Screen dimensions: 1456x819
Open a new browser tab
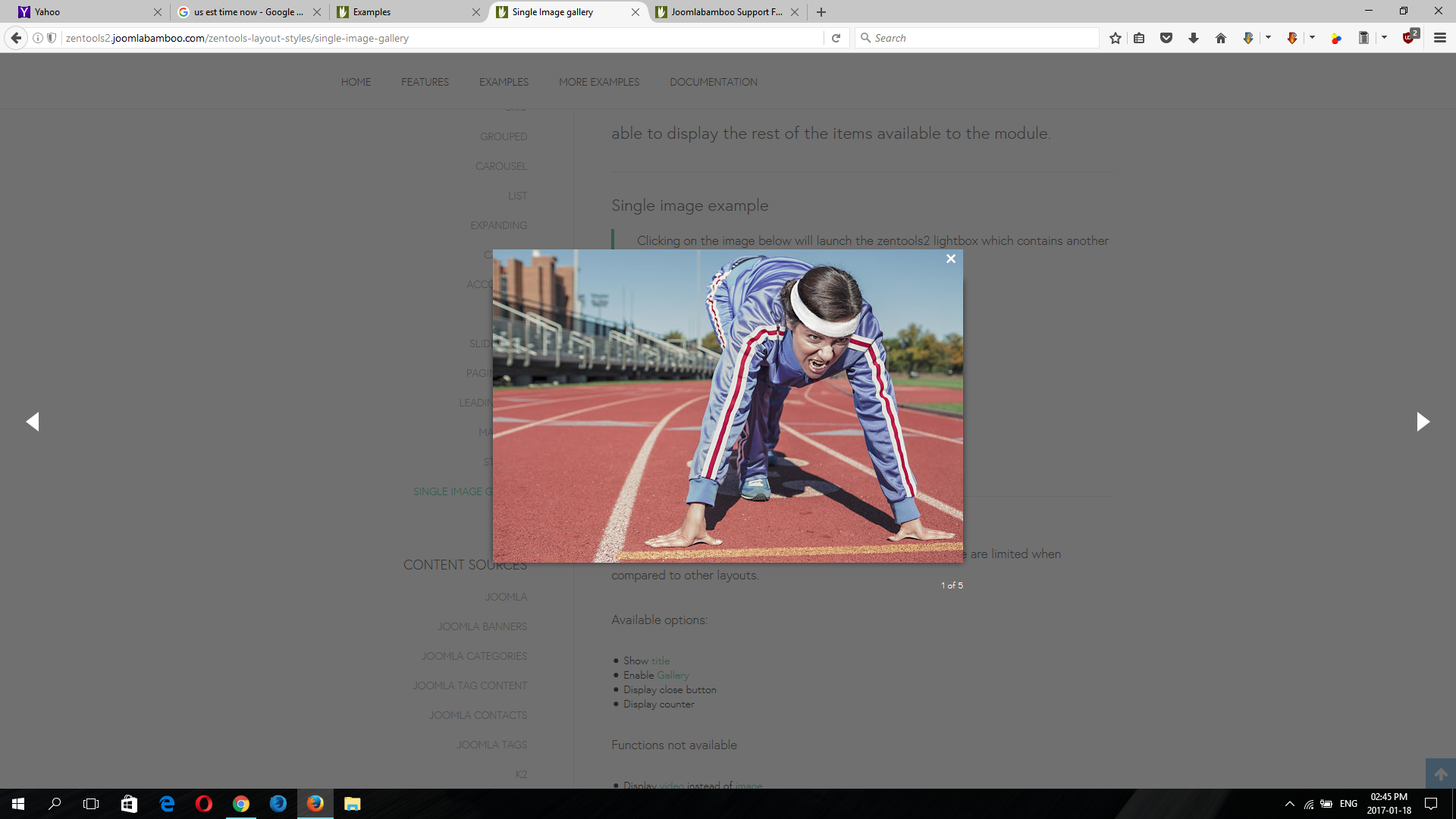coord(821,12)
